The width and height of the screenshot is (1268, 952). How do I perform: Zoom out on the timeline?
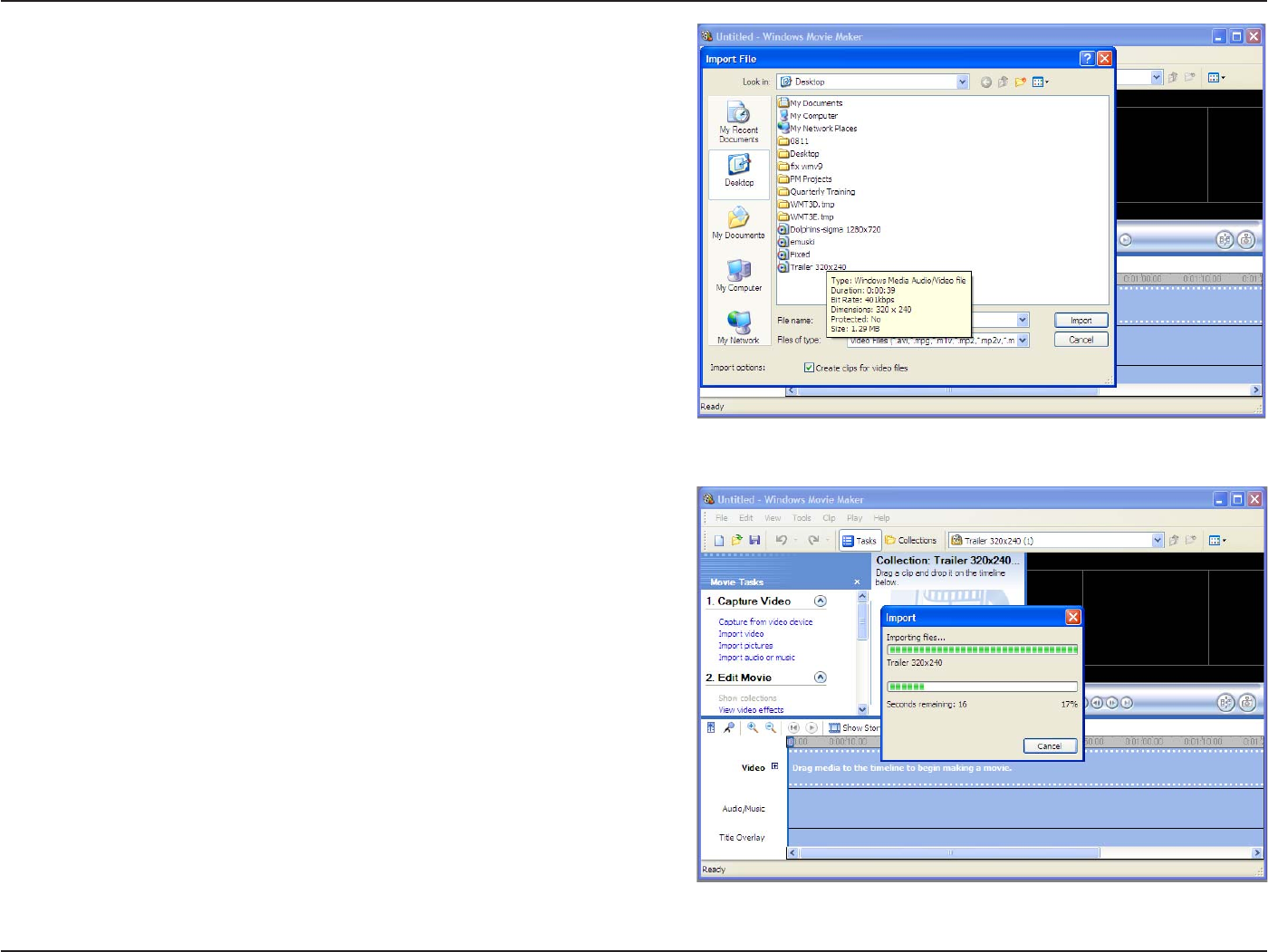tap(771, 728)
